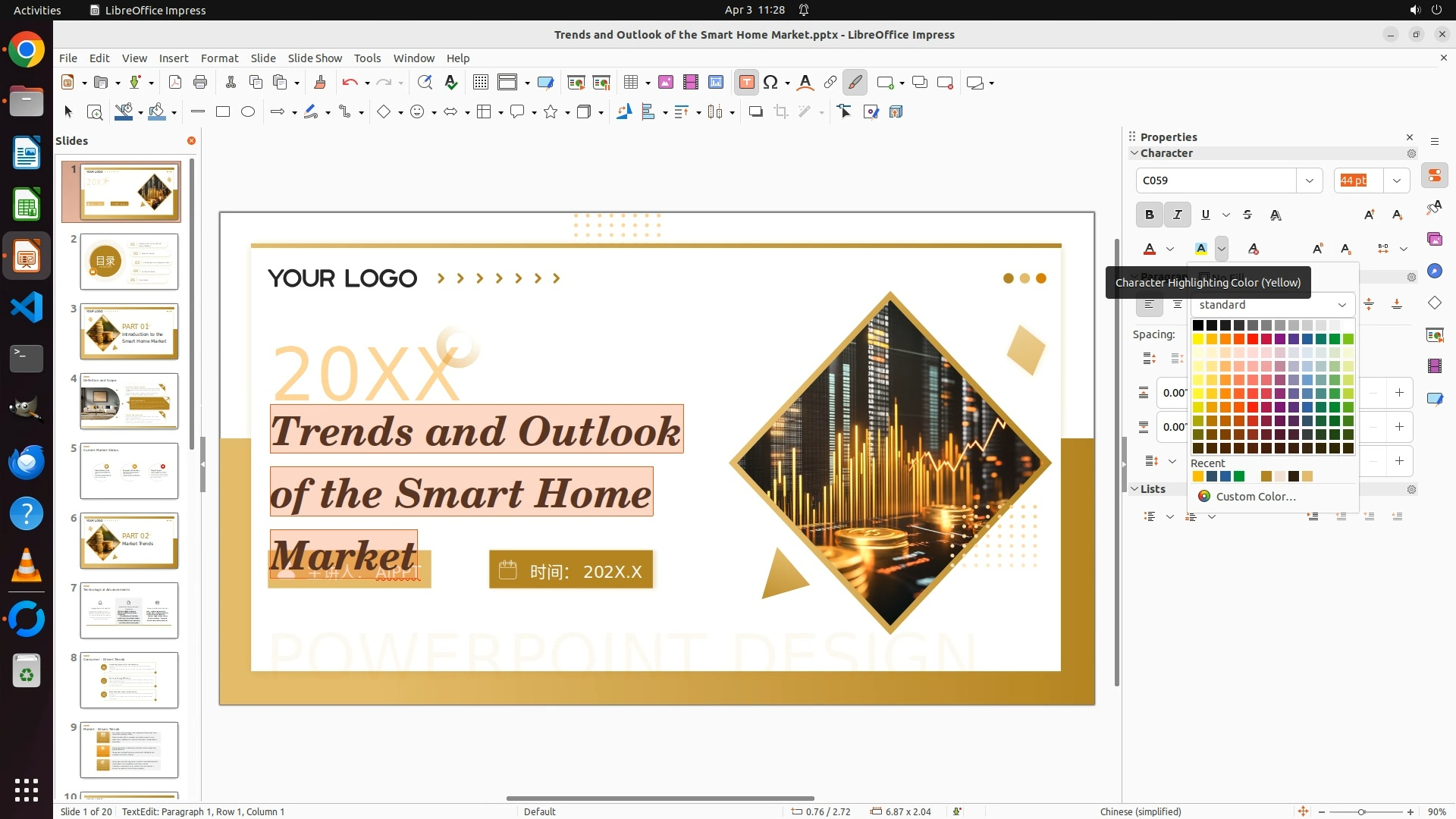
Task: Open the C059 font name dropdown
Action: coord(1310,180)
